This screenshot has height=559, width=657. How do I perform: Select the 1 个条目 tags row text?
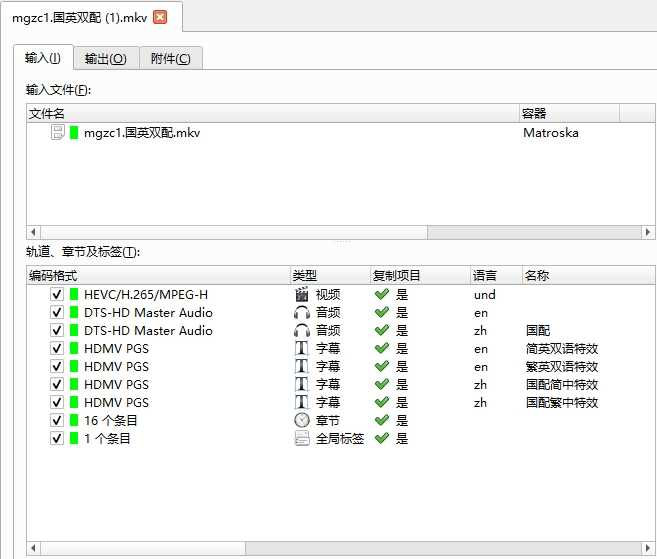pos(107,438)
